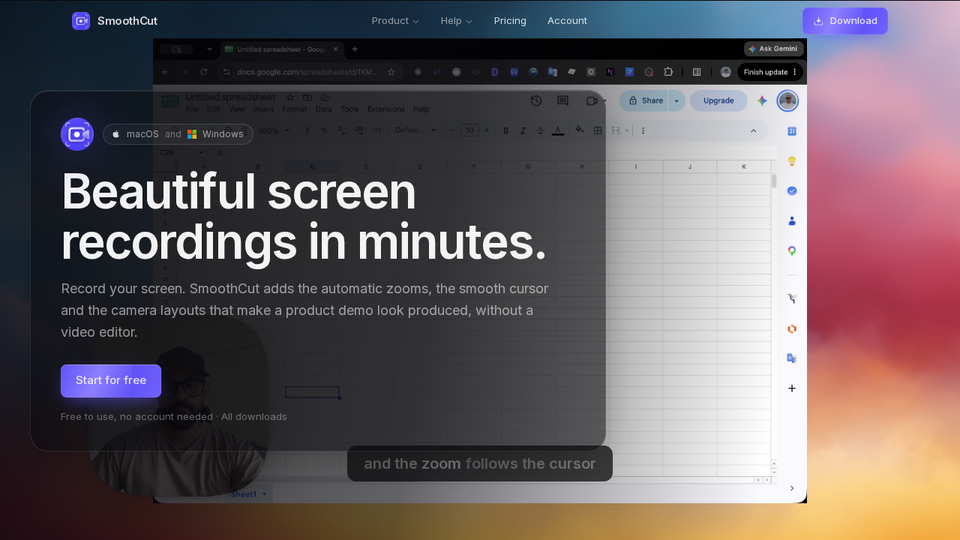
Task: Open the fill color bucket in Sheets
Action: (580, 130)
